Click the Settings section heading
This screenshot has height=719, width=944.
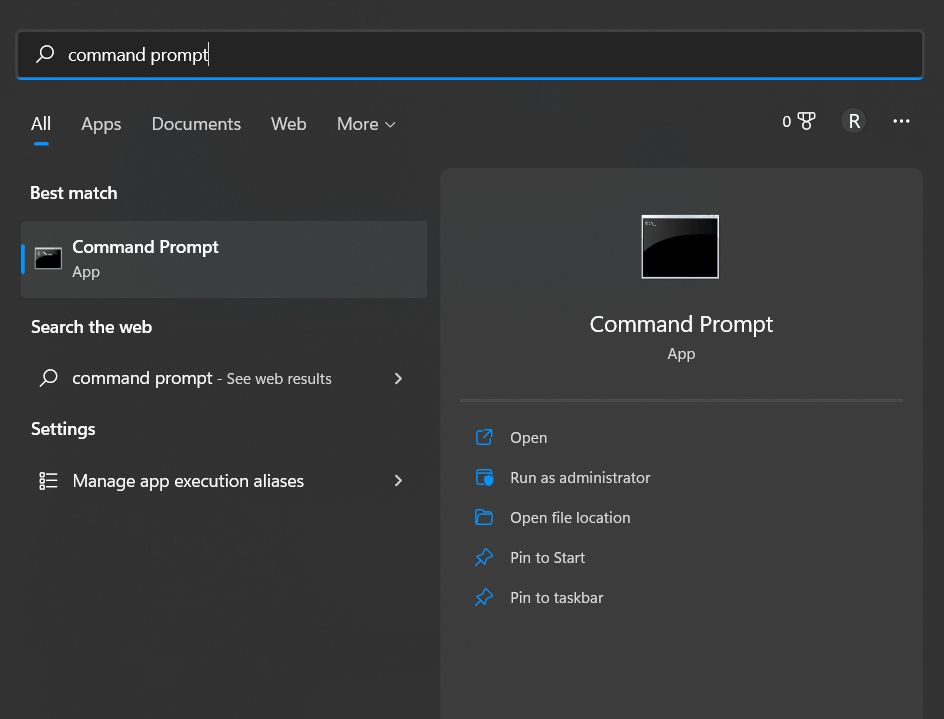[x=63, y=429]
